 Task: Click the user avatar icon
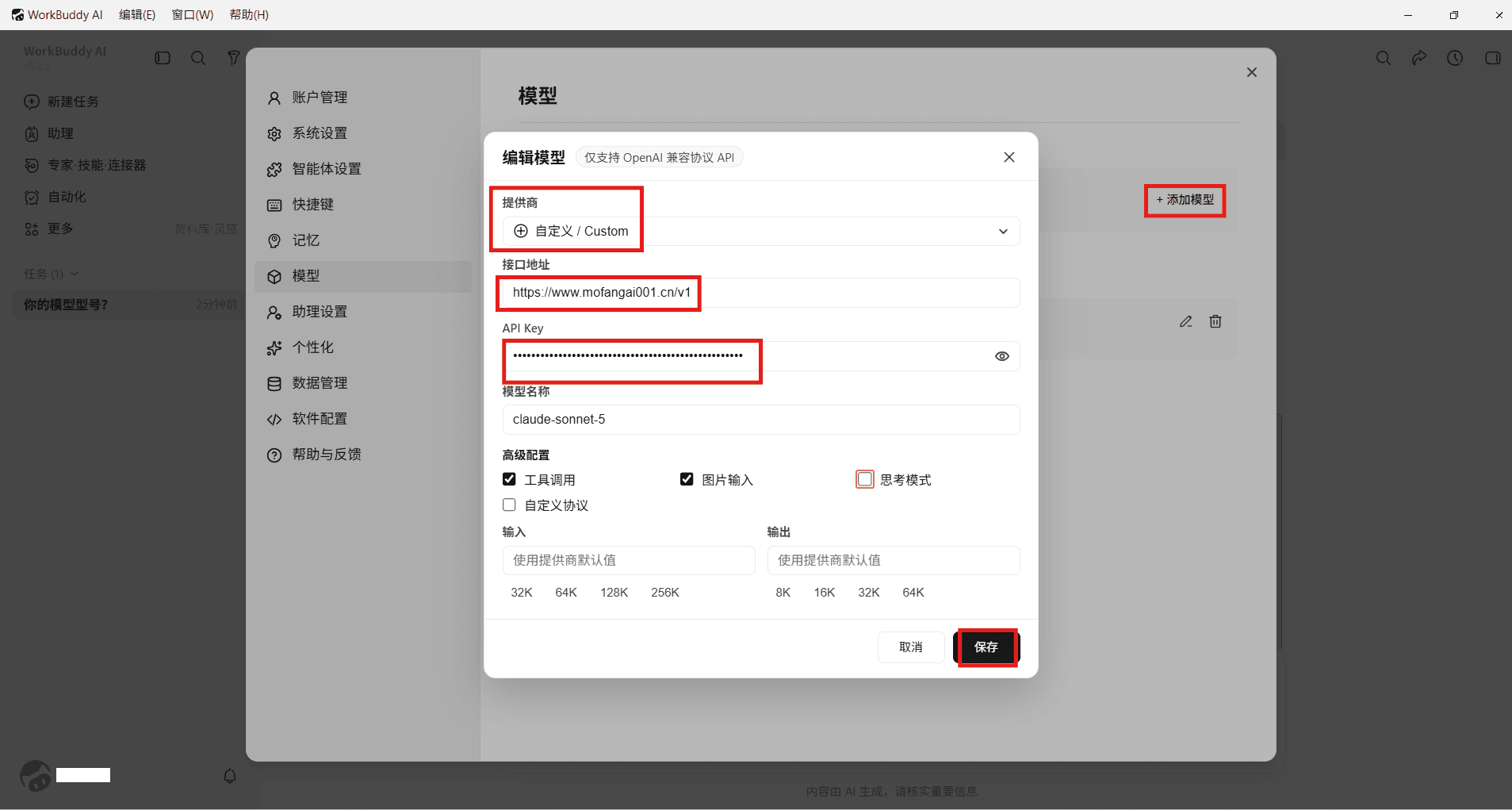tap(36, 776)
